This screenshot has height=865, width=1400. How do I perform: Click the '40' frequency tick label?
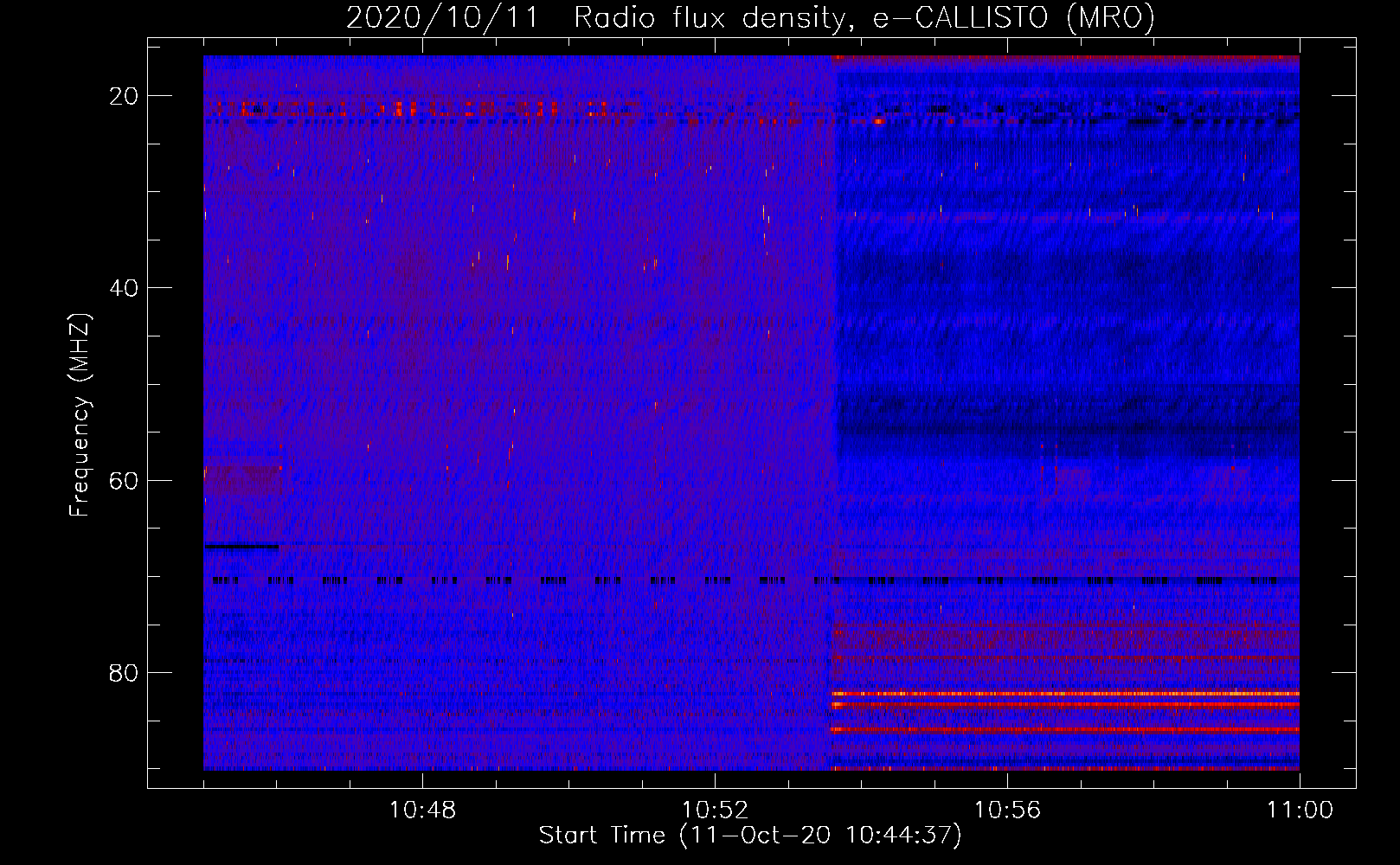coord(125,288)
